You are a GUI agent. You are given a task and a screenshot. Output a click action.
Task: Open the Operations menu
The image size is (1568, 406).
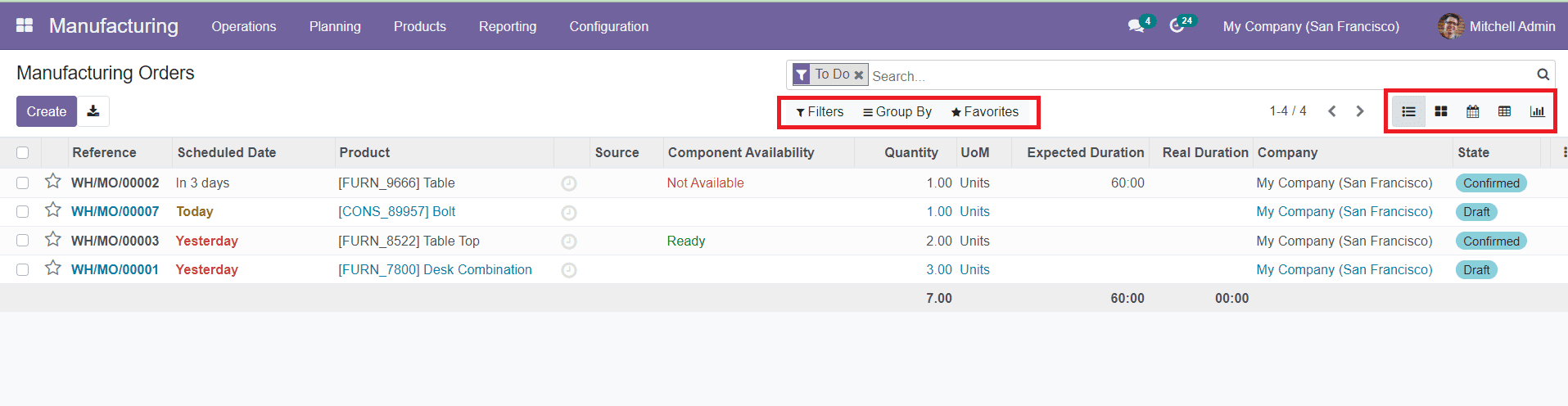tap(244, 26)
